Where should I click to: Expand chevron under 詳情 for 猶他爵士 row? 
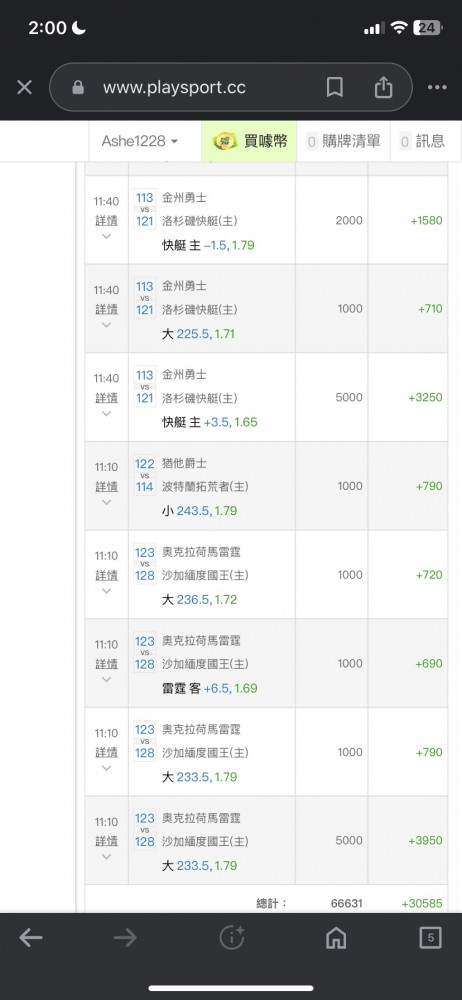coord(107,503)
